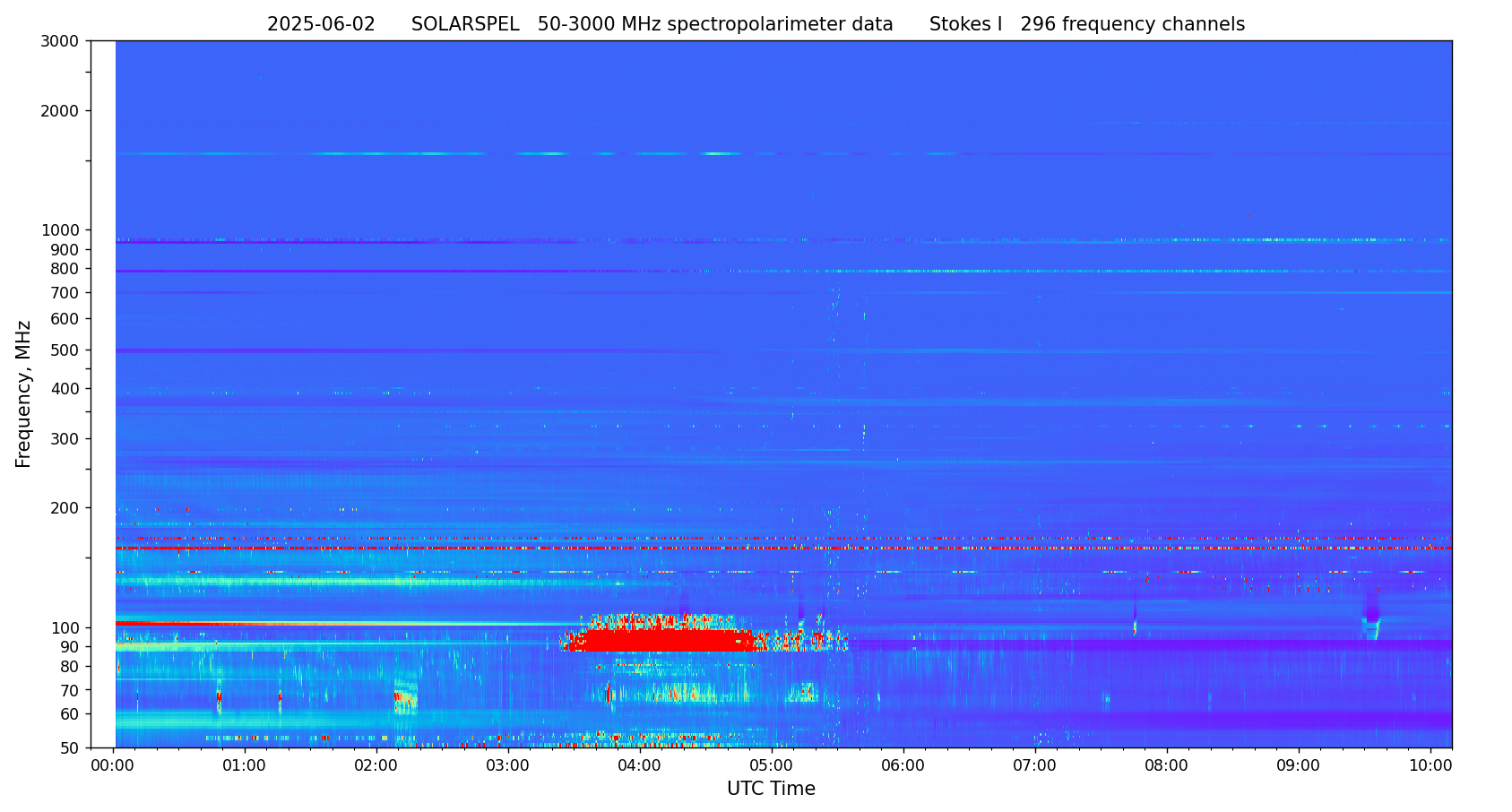This screenshot has width=1512, height=812.
Task: Click the SOLARSPEL name in the plot title
Action: 465,25
